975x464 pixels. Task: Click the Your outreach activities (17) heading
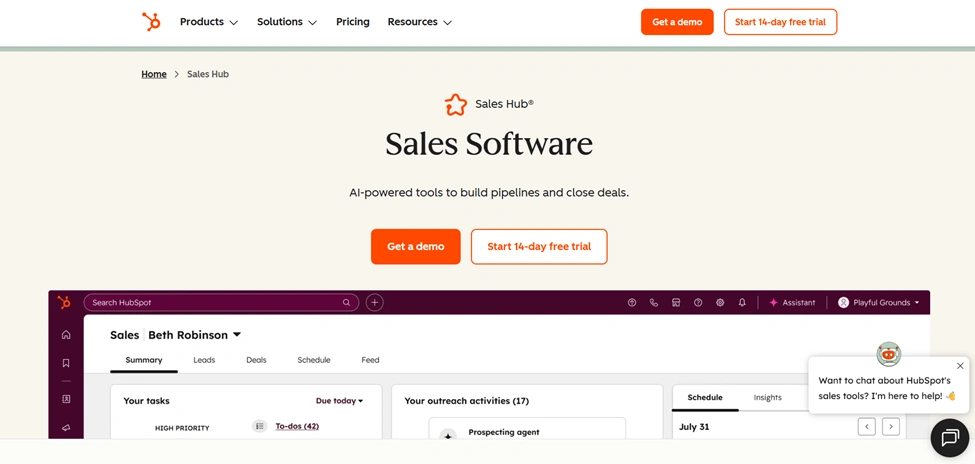click(467, 401)
